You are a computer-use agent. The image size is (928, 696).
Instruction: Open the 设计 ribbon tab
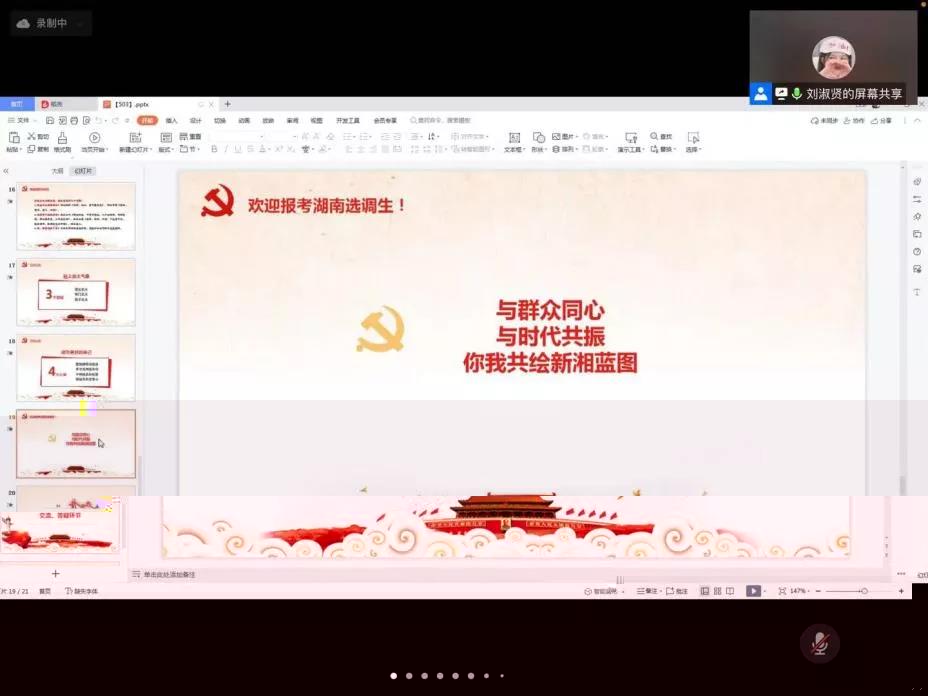pyautogui.click(x=196, y=121)
